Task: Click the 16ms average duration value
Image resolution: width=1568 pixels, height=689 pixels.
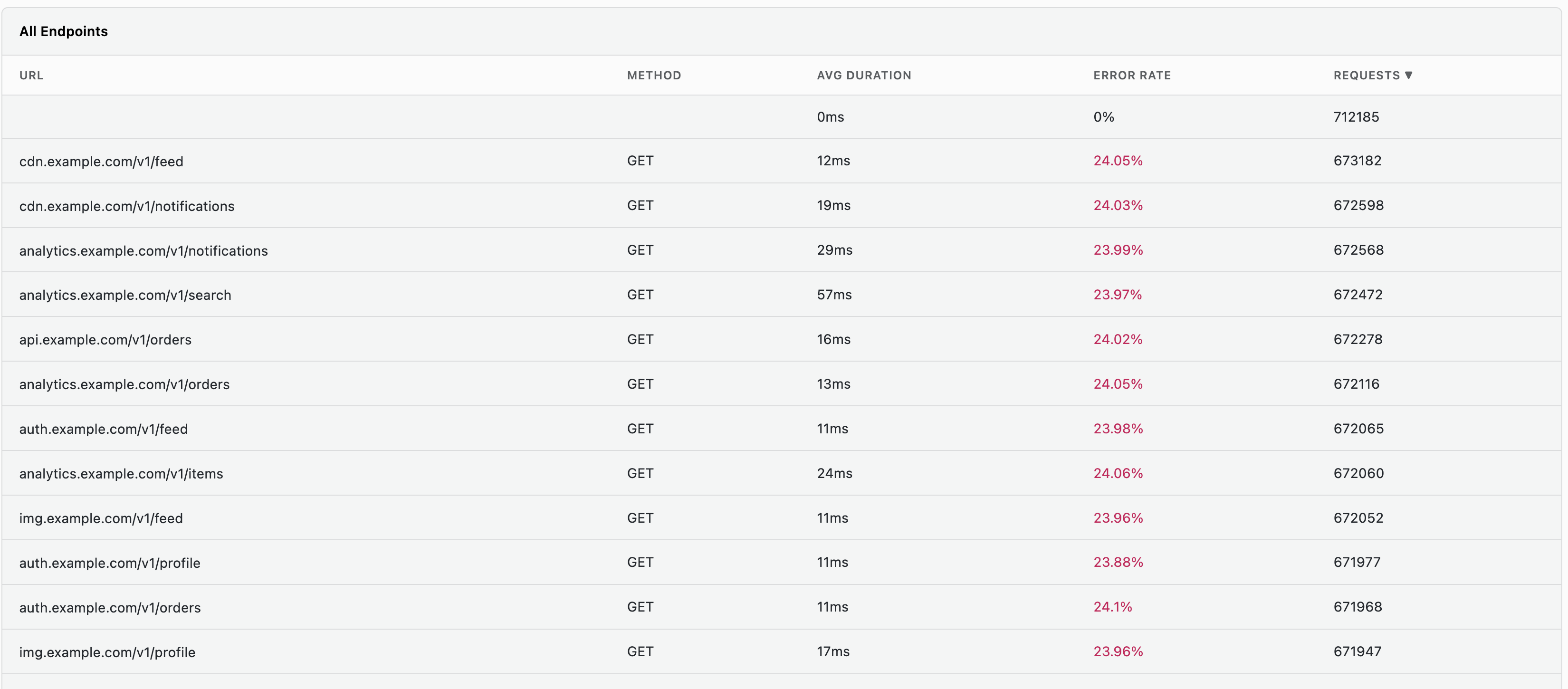Action: click(834, 339)
